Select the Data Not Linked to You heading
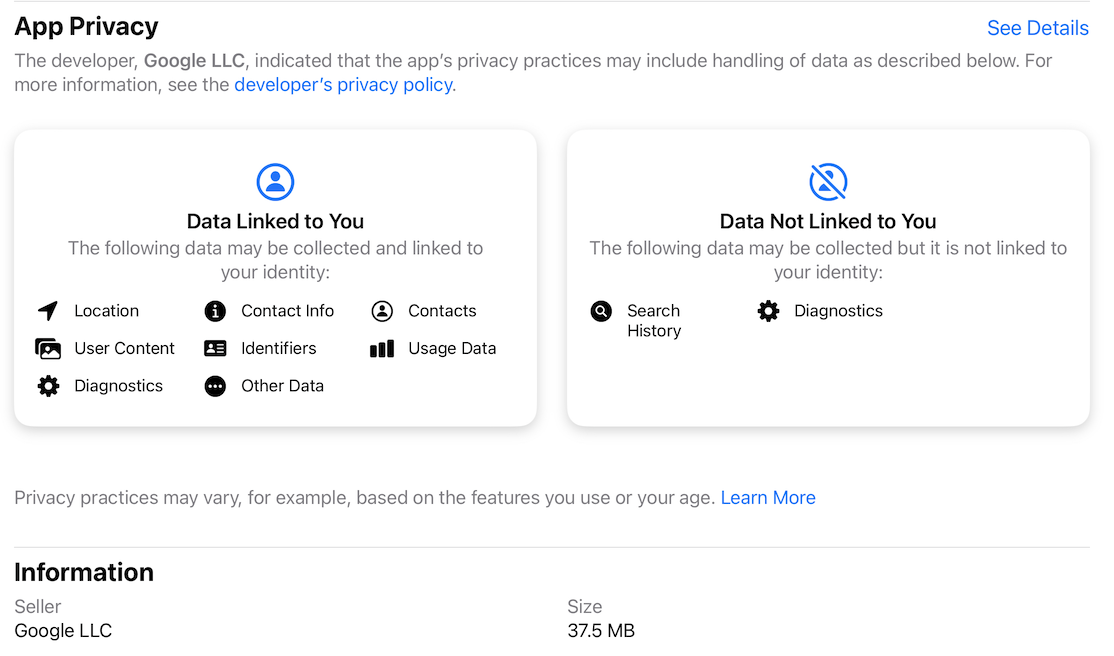The width and height of the screenshot is (1114, 656). [x=828, y=221]
